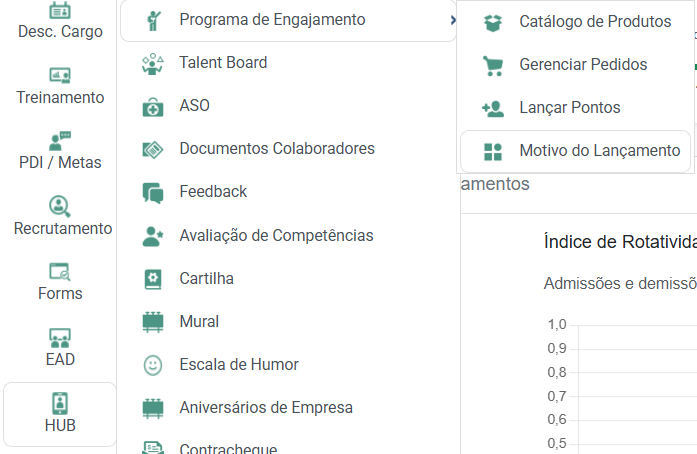Open the Treinamento sidebar module

coord(60,86)
